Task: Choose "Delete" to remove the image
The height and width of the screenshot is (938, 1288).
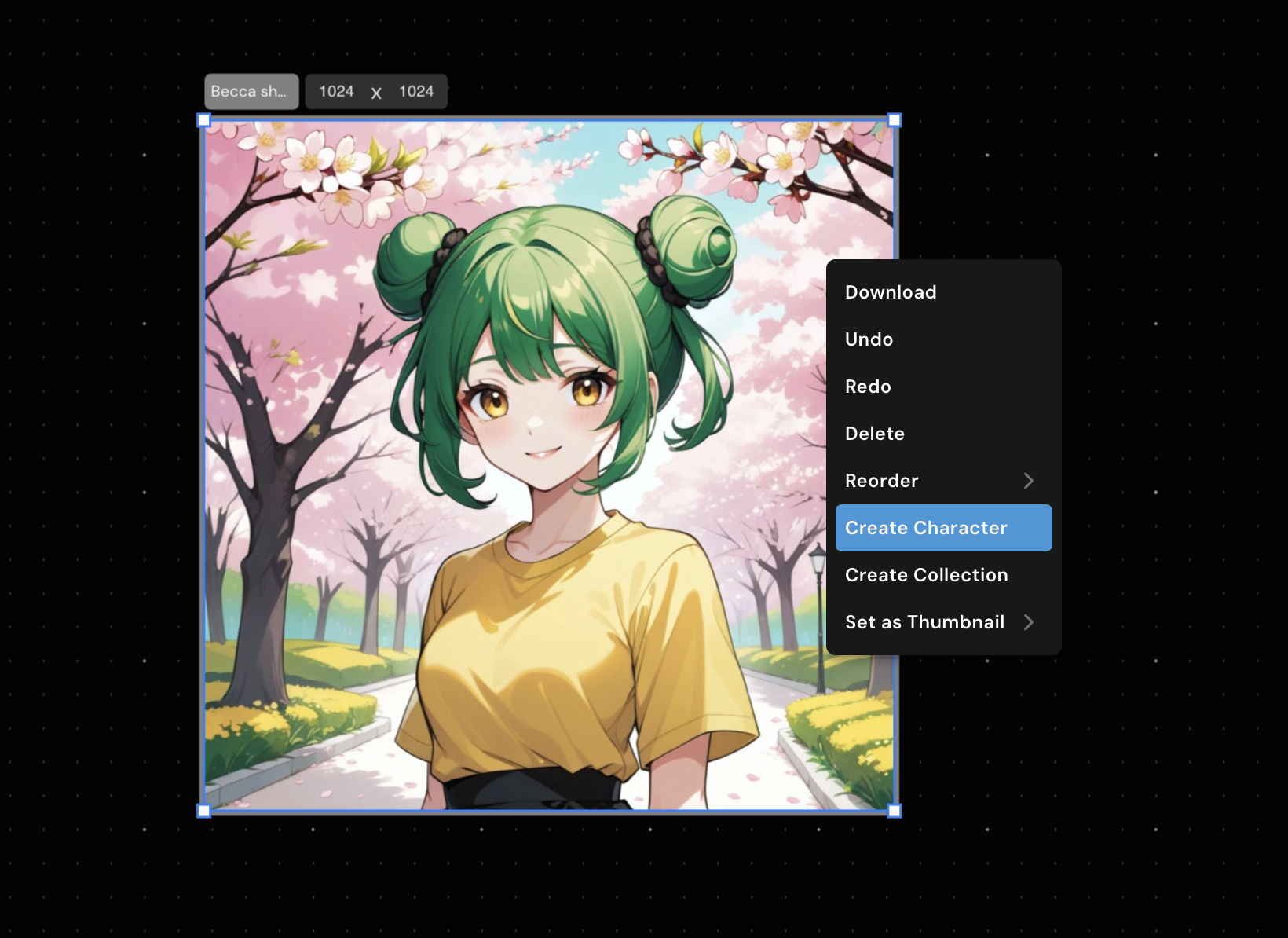Action: 874,433
